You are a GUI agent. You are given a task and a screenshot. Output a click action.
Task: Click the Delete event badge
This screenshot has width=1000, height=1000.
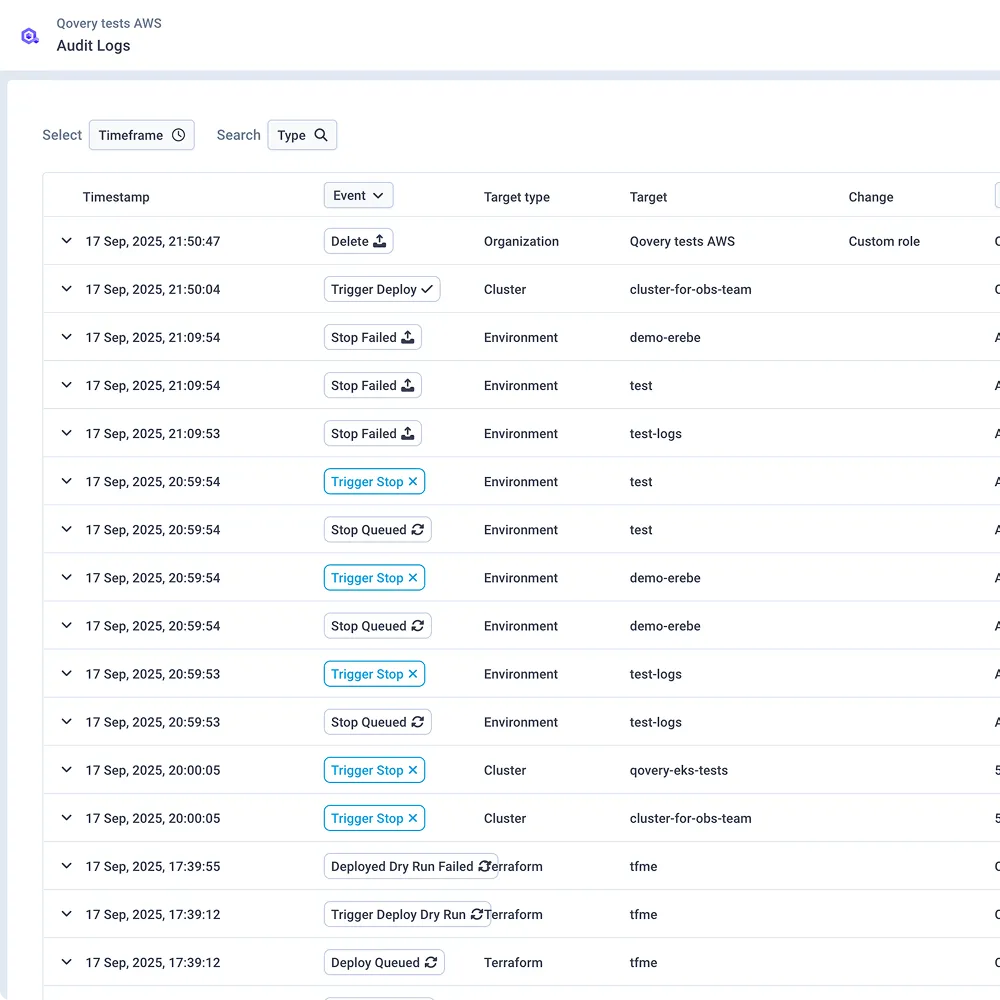(x=358, y=241)
